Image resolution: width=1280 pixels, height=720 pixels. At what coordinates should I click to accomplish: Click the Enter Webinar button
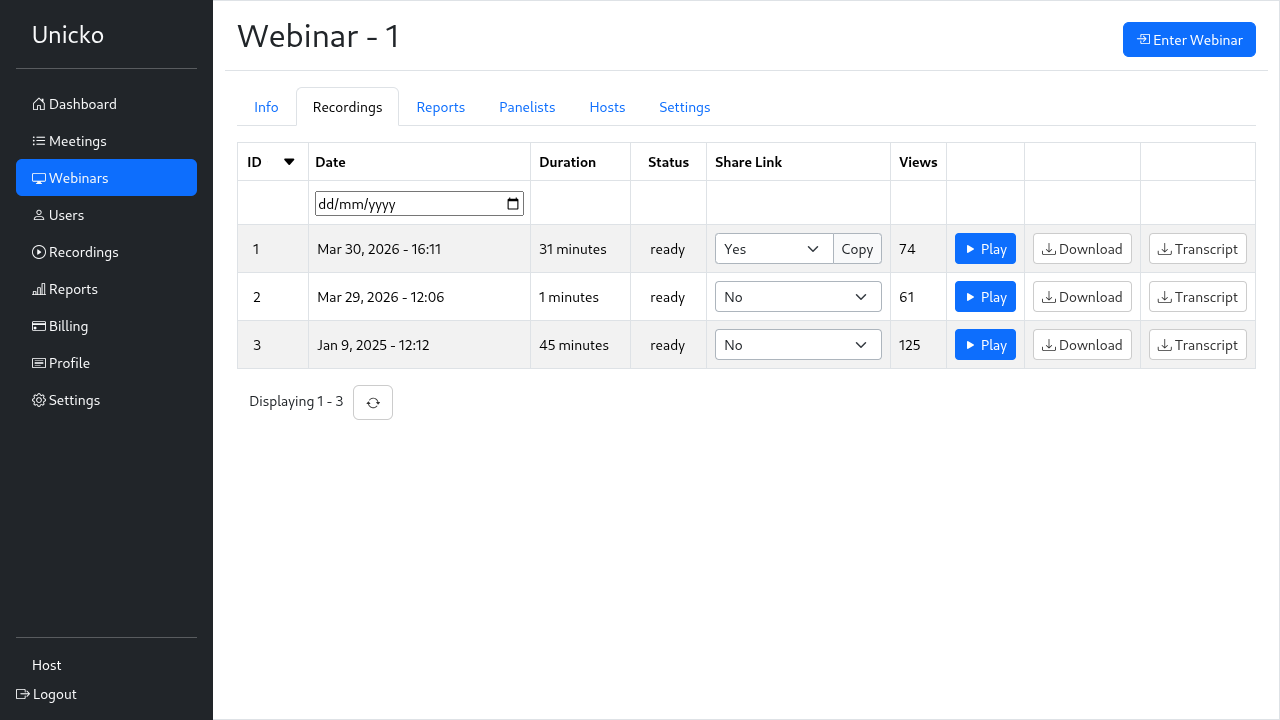click(1189, 40)
